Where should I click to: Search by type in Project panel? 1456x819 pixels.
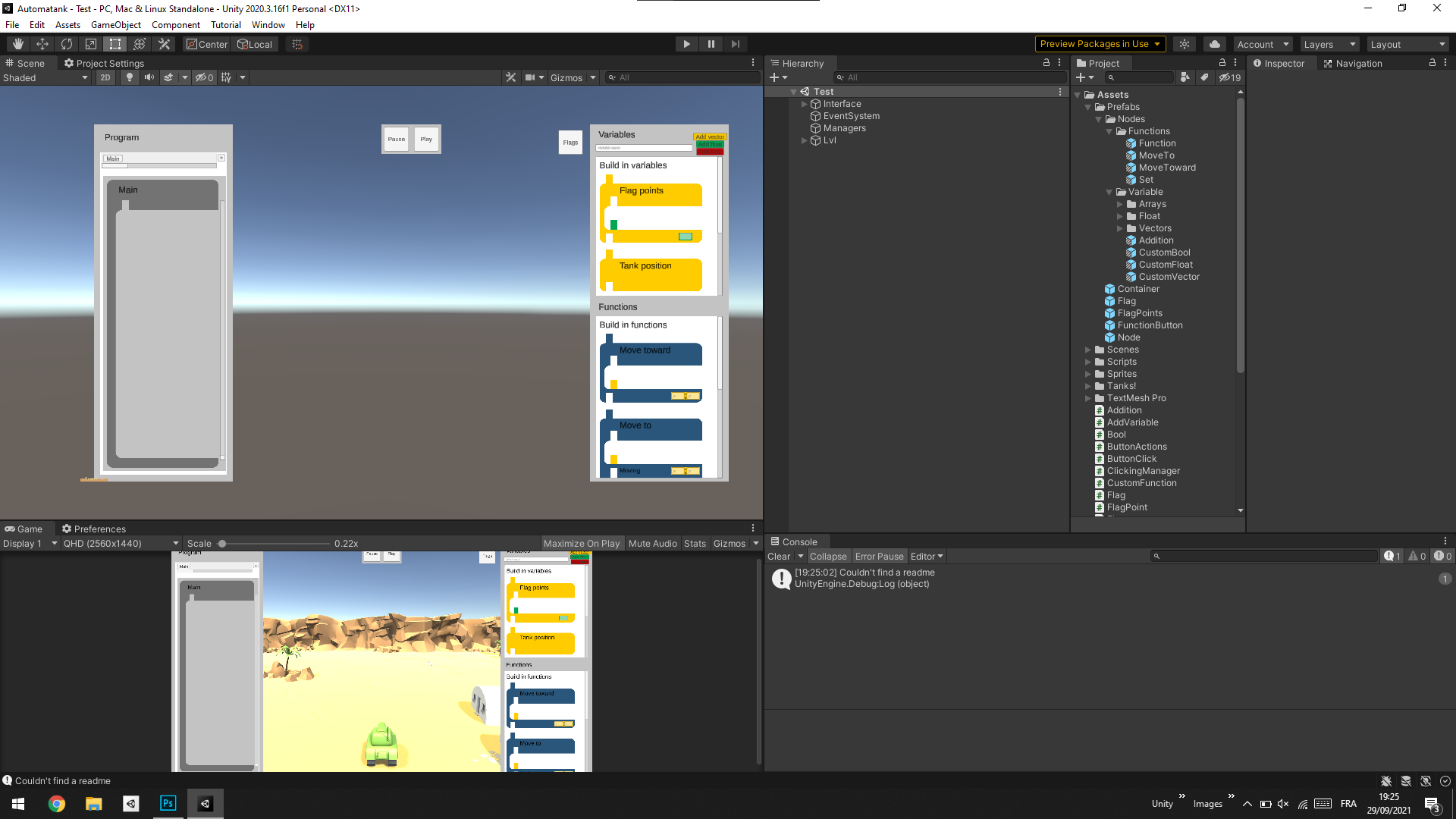point(1185,77)
